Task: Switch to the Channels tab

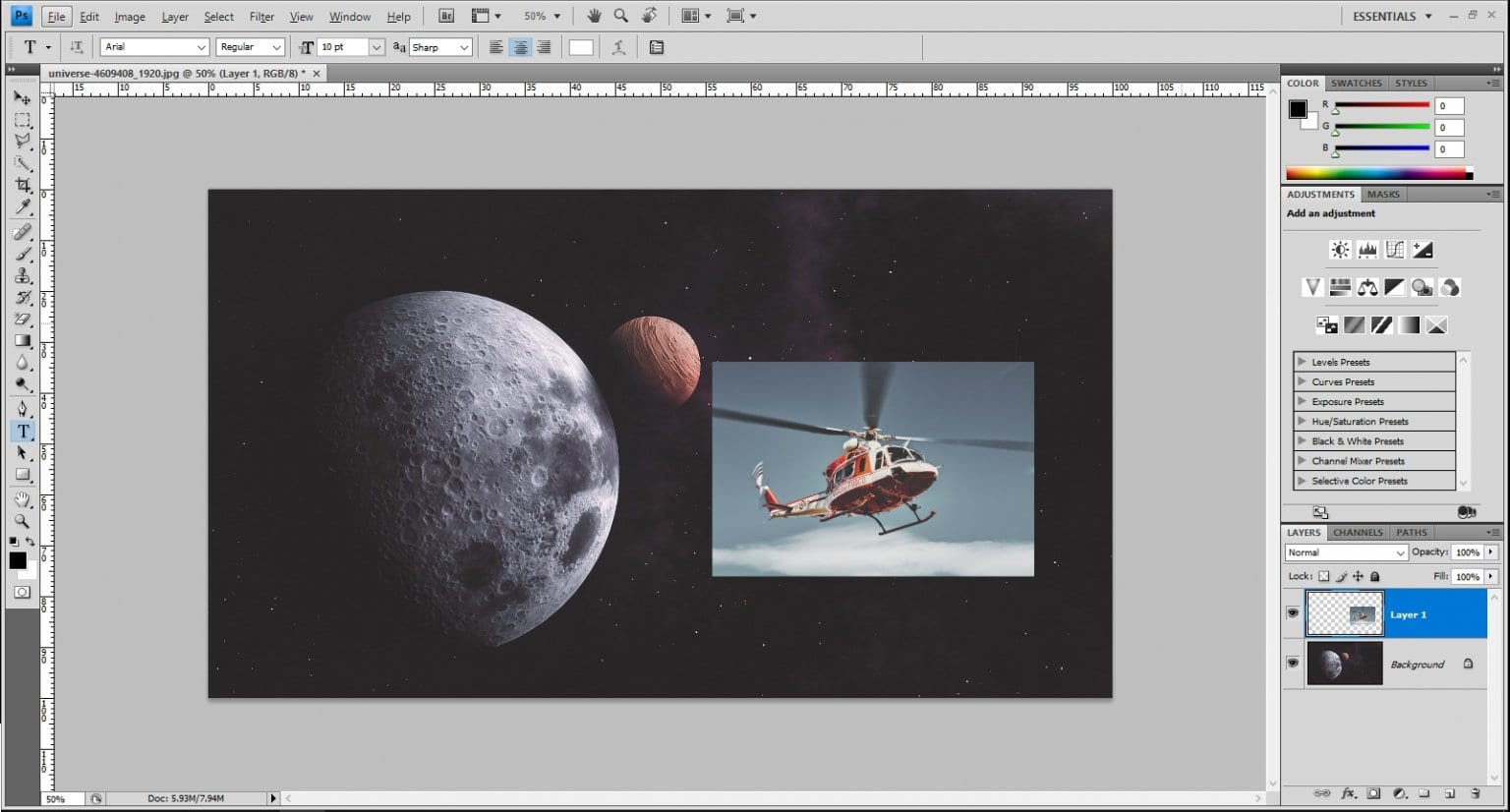Action: point(1357,532)
